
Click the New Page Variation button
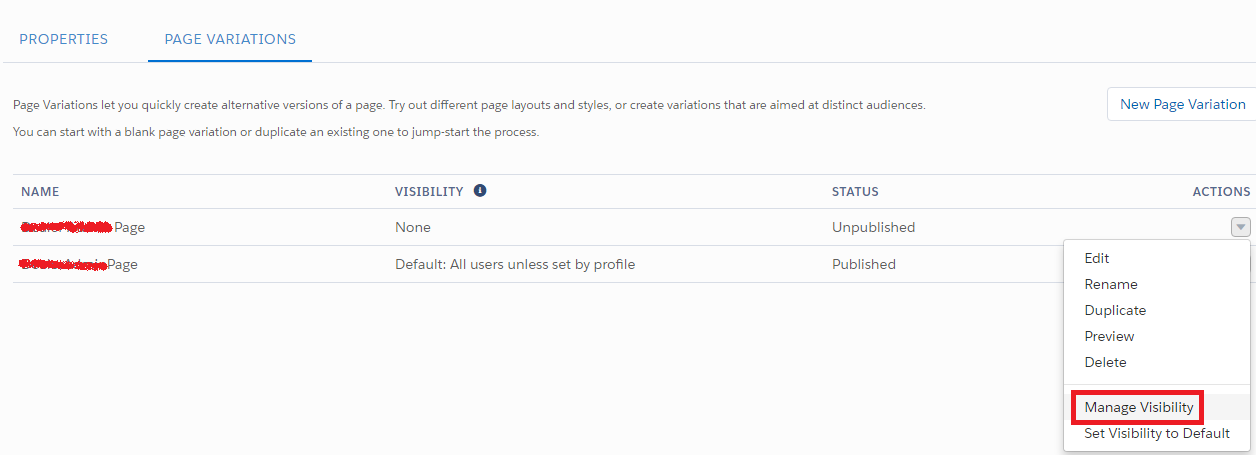(x=1182, y=104)
